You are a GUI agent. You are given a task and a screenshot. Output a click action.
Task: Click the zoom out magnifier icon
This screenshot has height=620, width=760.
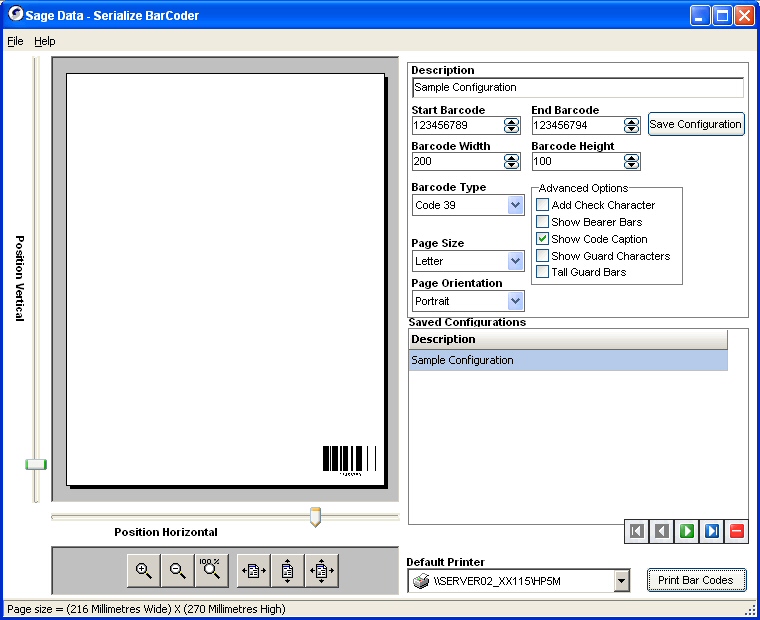coord(177,571)
